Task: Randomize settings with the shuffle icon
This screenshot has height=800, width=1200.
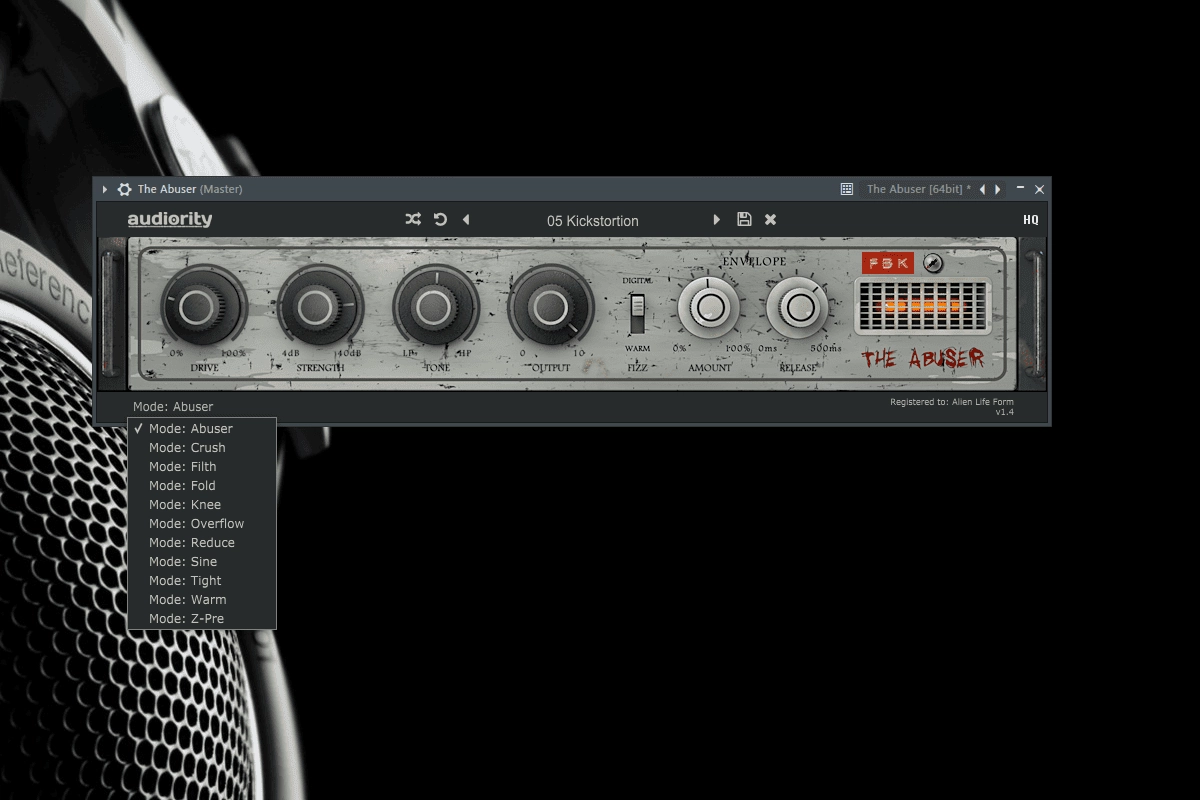Action: [x=413, y=219]
